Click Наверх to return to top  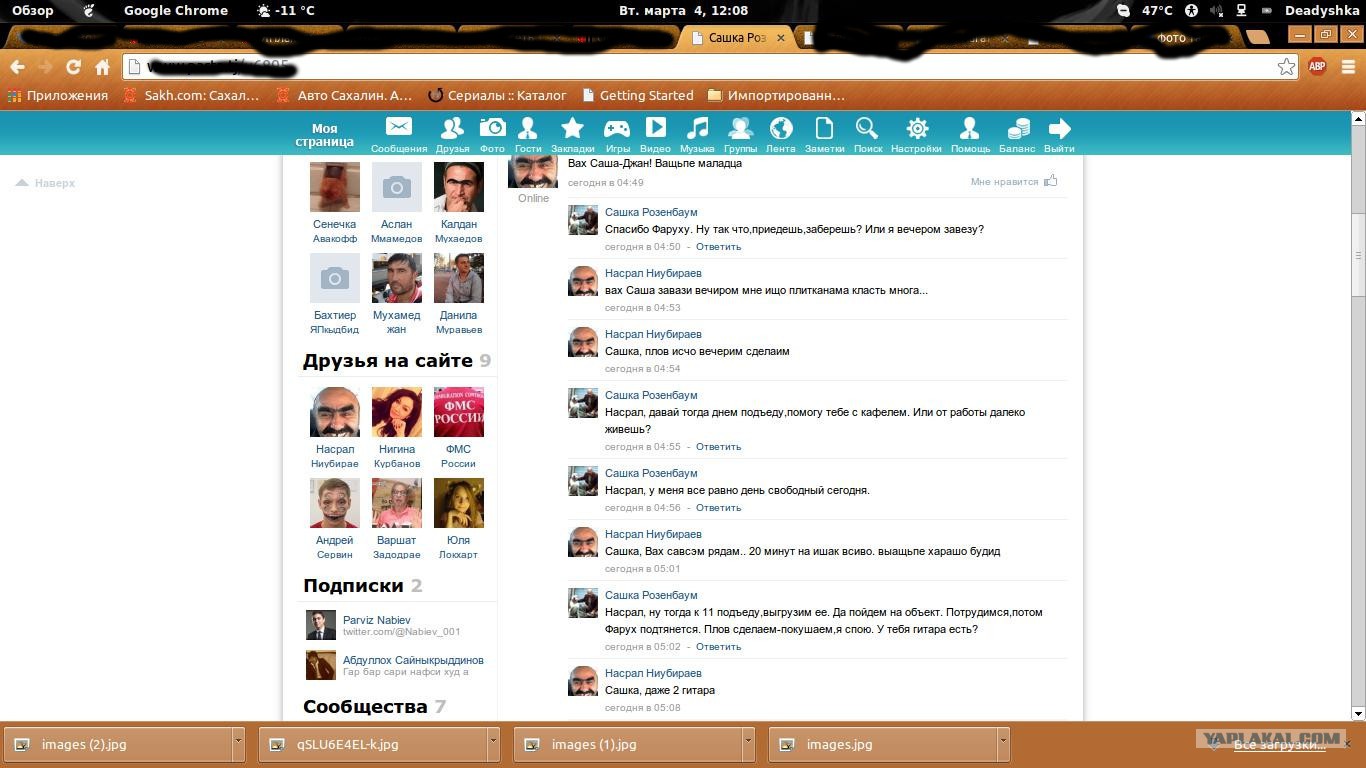[46, 183]
